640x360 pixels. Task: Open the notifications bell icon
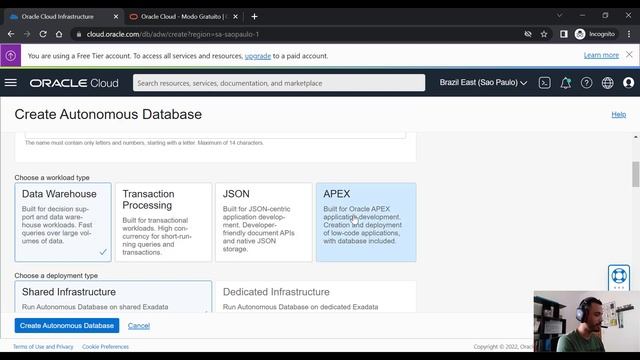tap(566, 83)
